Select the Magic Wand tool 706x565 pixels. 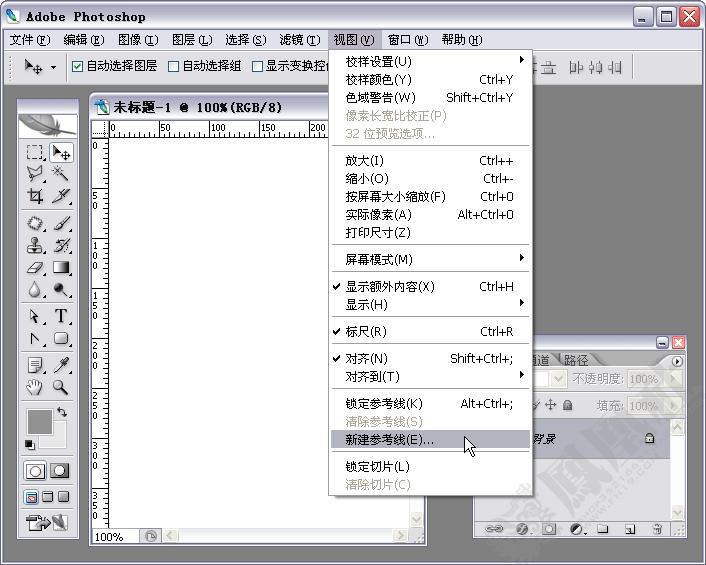[61, 173]
